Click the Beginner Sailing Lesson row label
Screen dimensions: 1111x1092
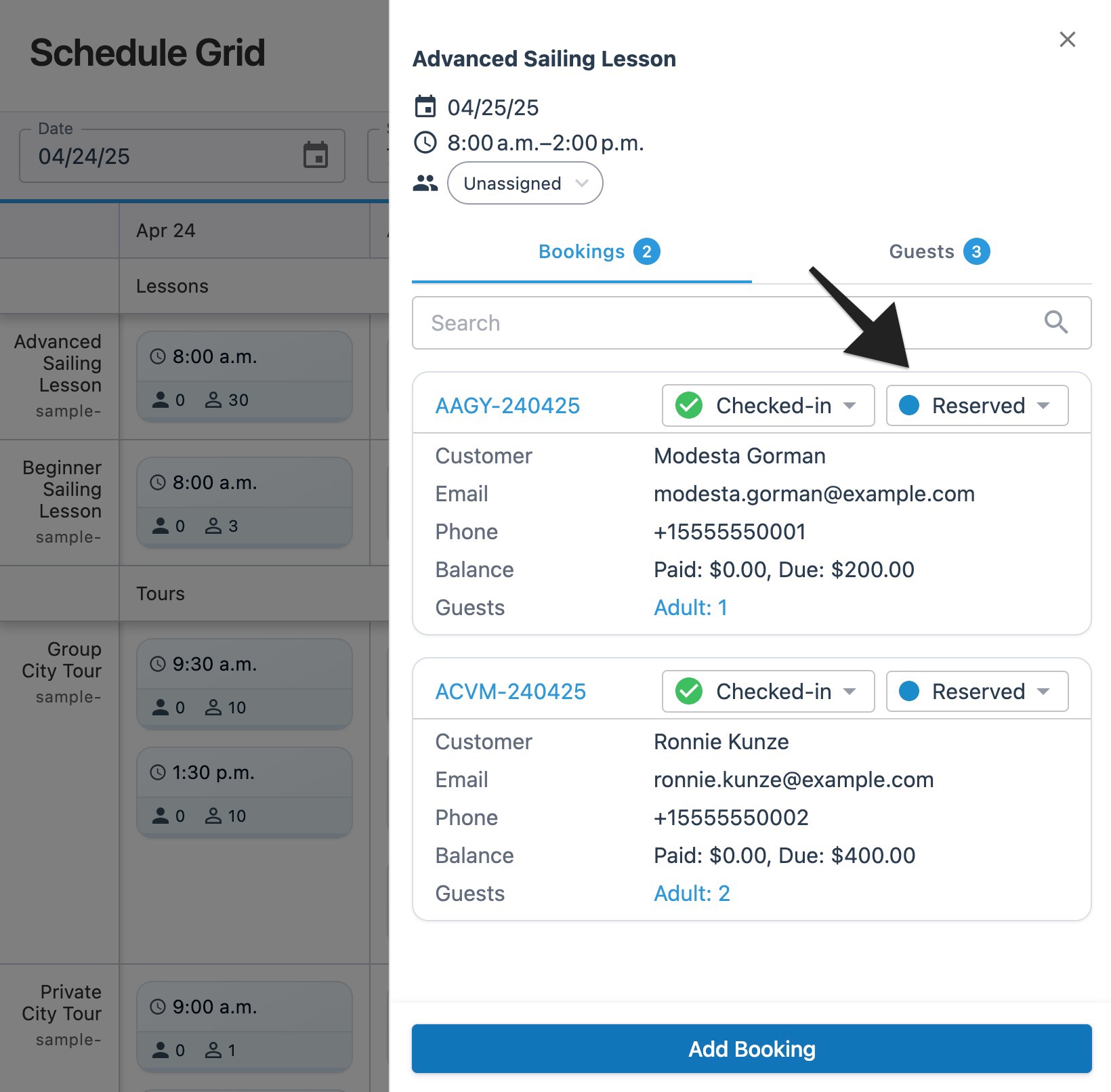[62, 490]
